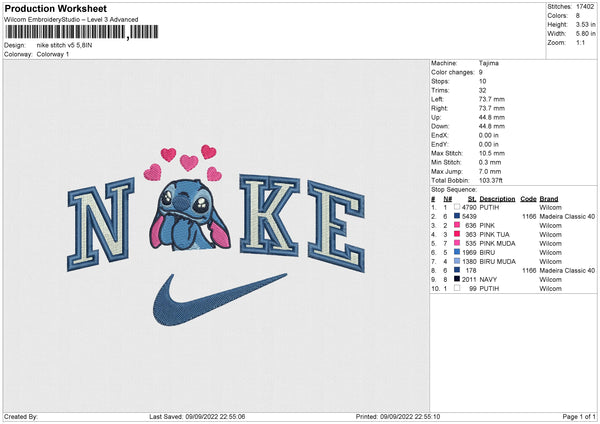600x424 pixels.
Task: Click the Color changes value 9
Action: pyautogui.click(x=481, y=72)
